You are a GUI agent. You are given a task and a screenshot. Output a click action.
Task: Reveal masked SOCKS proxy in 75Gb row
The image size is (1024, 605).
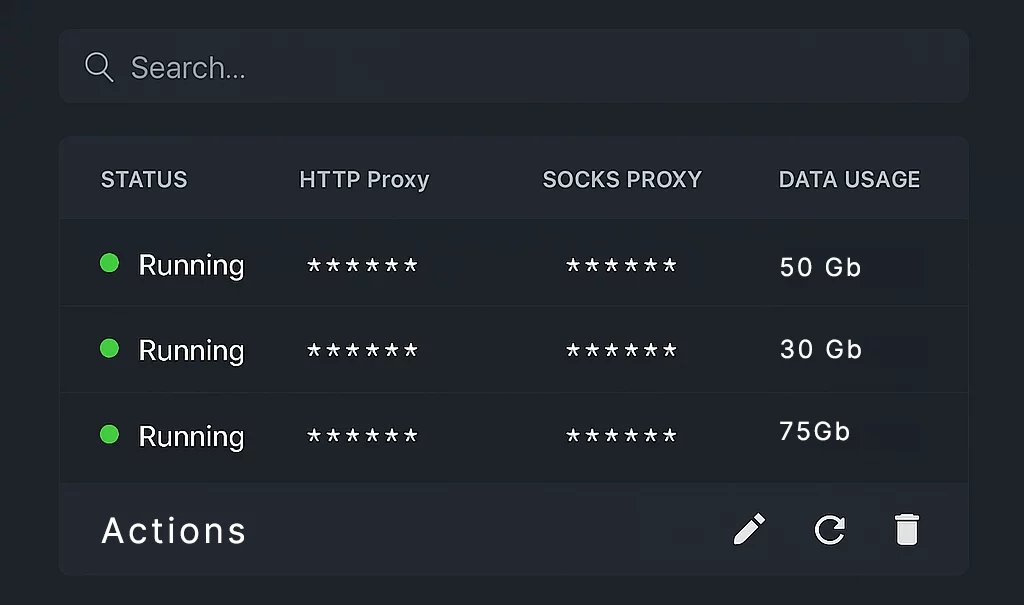click(x=621, y=438)
